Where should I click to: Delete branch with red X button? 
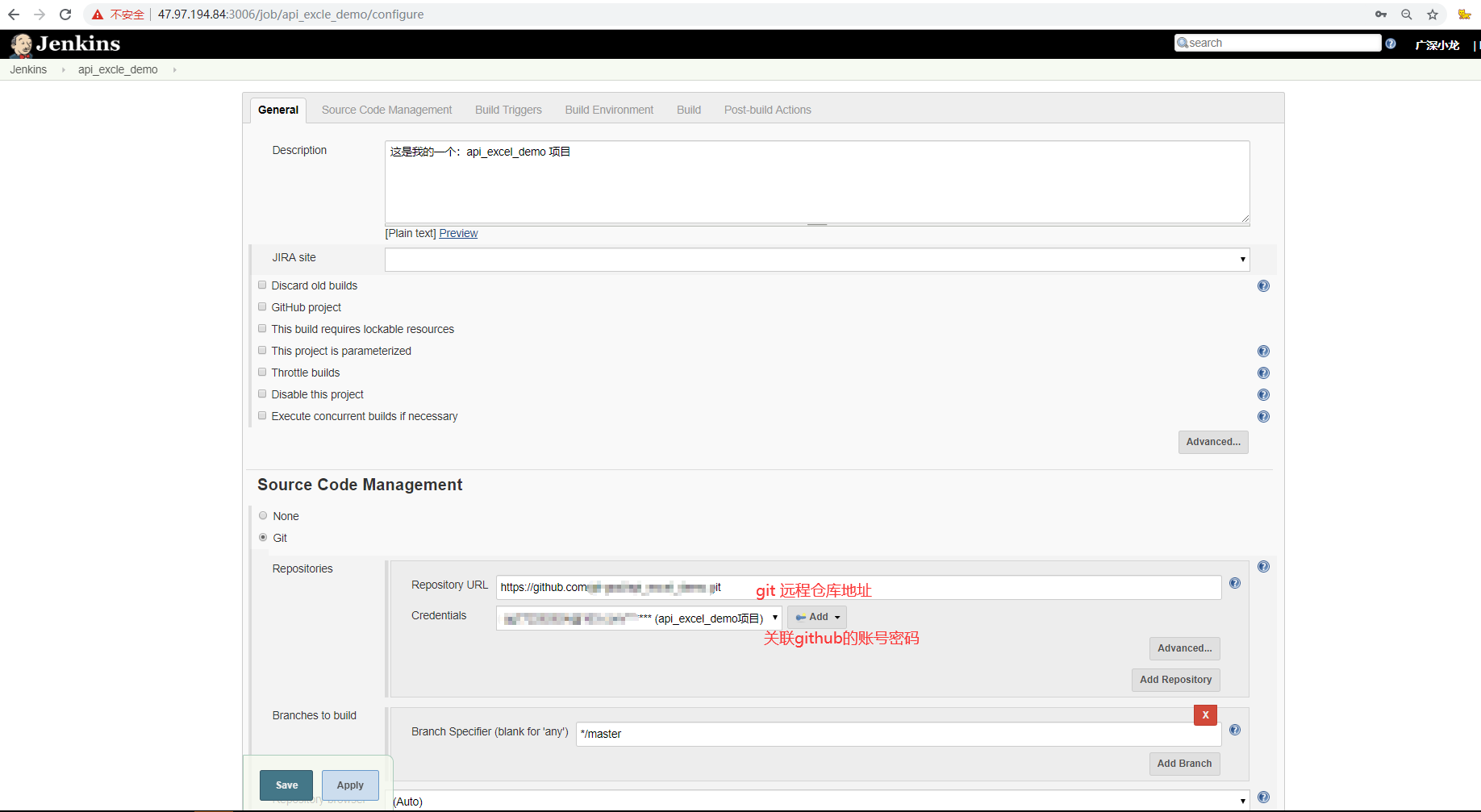click(x=1205, y=714)
